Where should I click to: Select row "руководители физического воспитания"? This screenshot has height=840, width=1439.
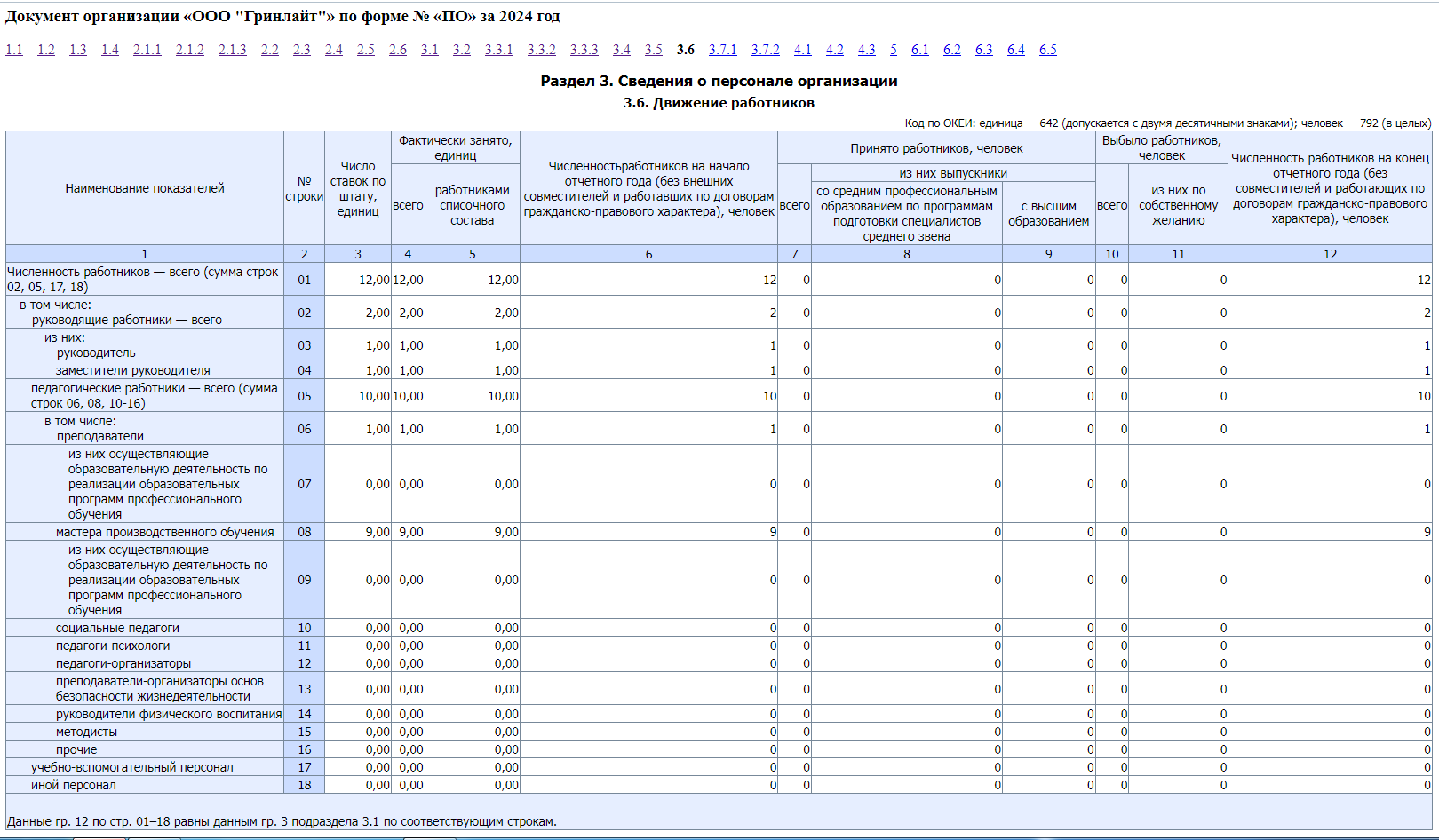719,714
